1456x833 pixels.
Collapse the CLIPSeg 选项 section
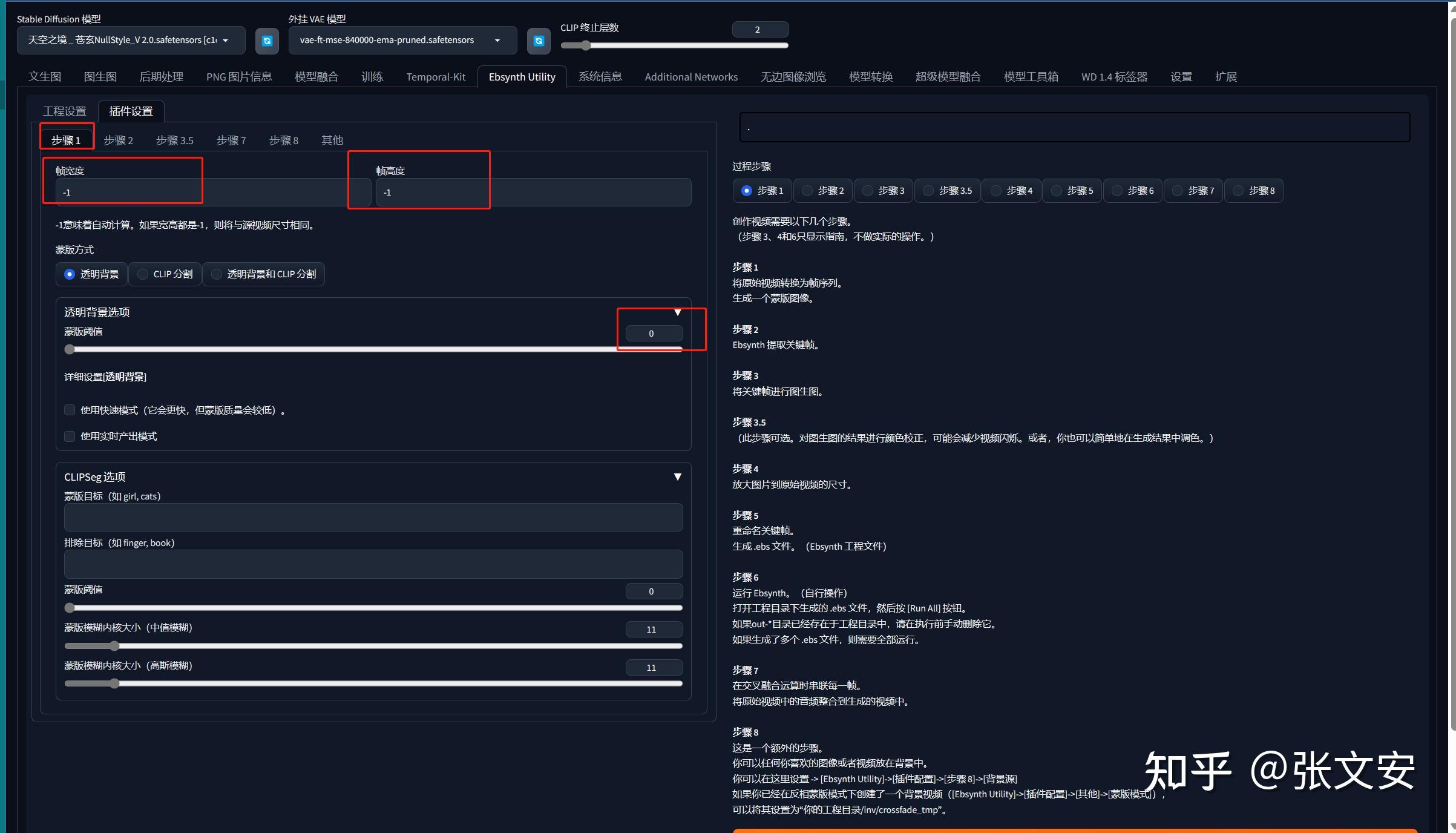677,476
